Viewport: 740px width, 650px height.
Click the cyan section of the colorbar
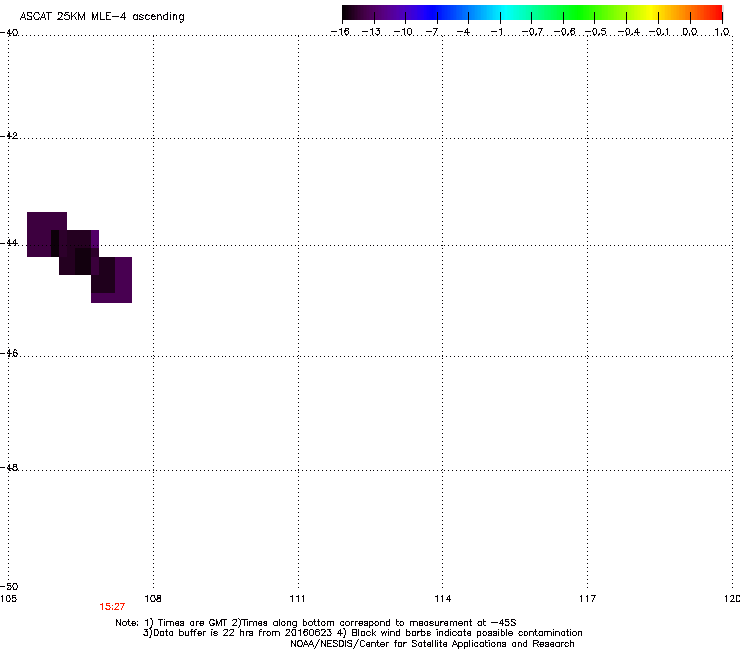[x=507, y=13]
